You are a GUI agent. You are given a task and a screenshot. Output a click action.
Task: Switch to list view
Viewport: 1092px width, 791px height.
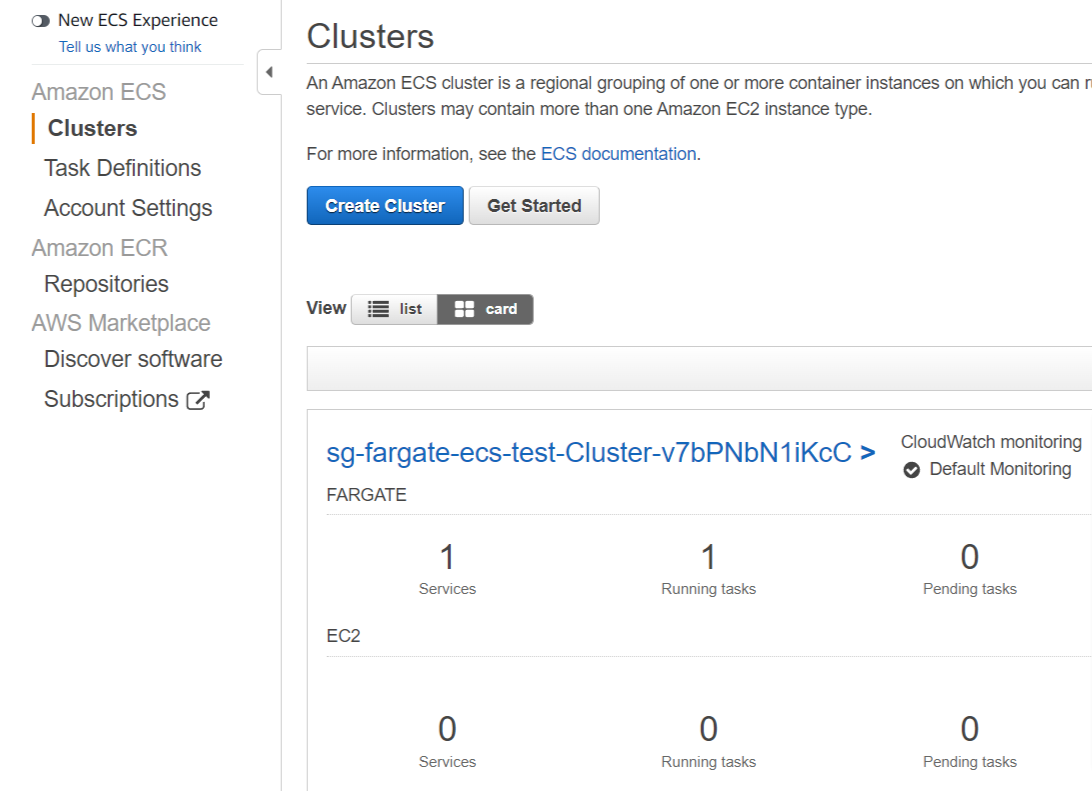coord(394,309)
